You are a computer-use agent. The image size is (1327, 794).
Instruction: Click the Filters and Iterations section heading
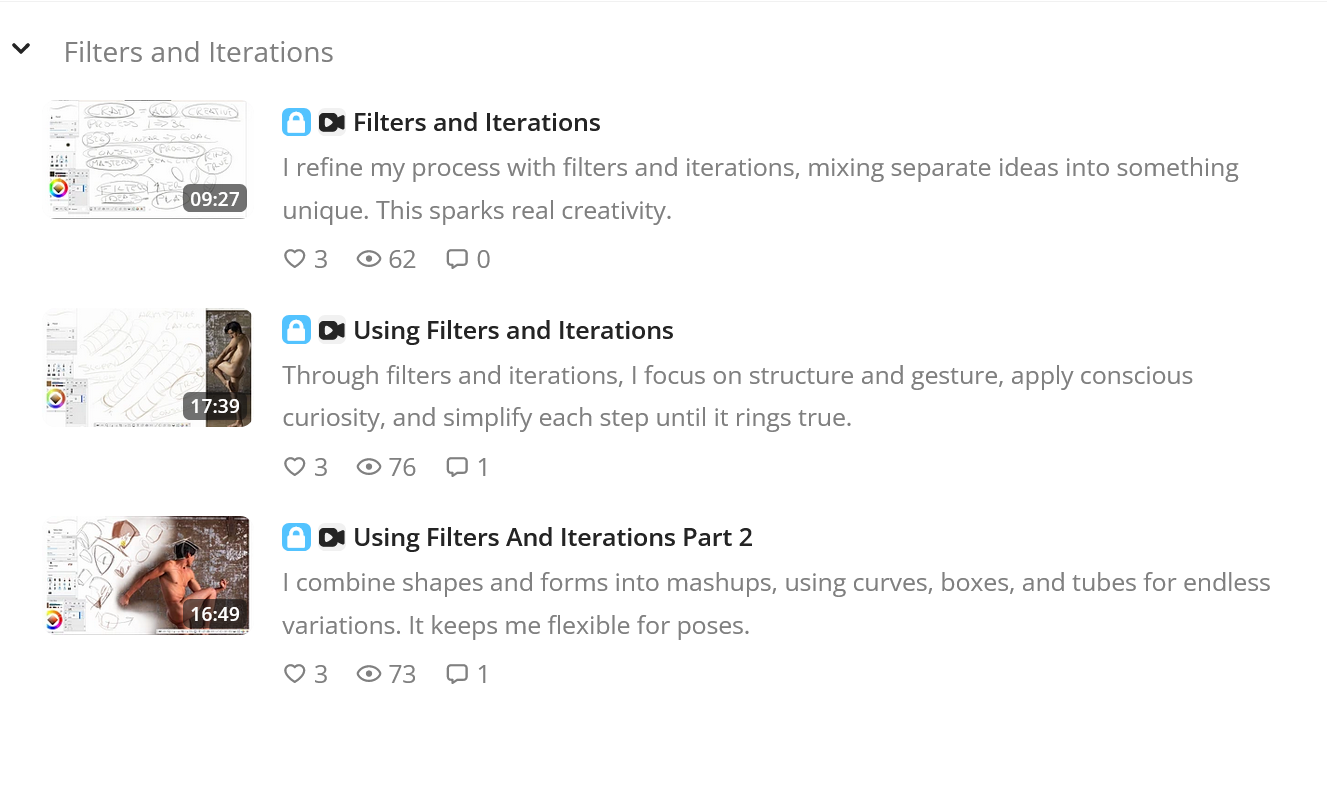click(x=198, y=52)
